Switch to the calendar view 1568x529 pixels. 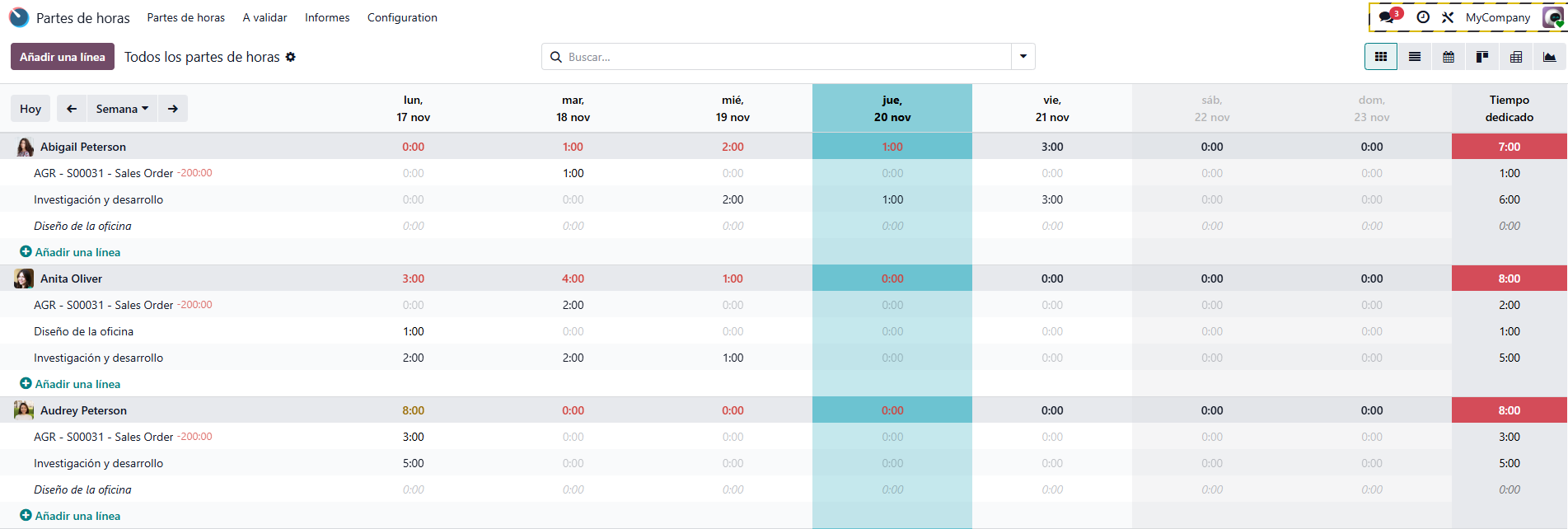coord(1449,57)
